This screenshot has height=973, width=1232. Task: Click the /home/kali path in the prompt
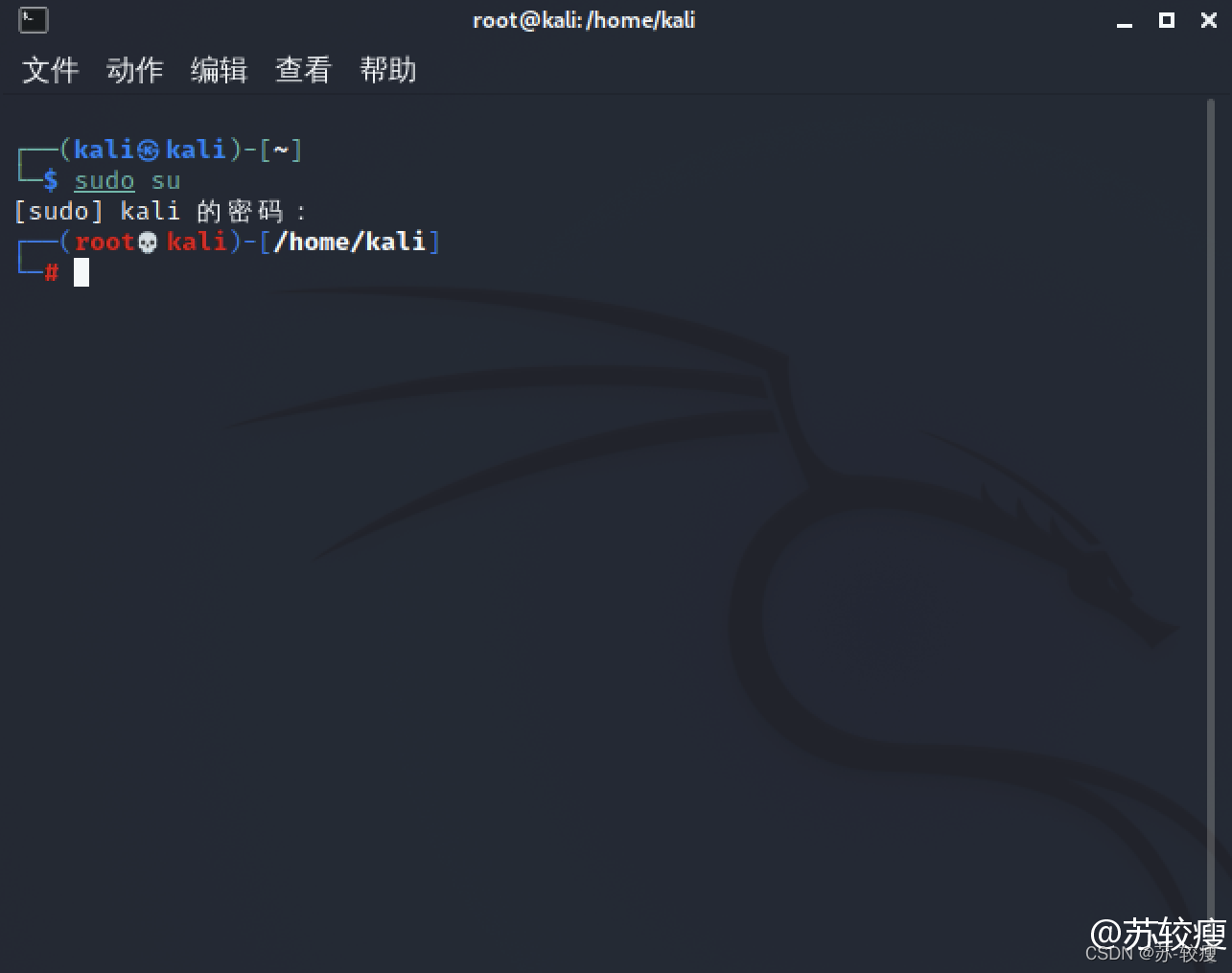(350, 242)
